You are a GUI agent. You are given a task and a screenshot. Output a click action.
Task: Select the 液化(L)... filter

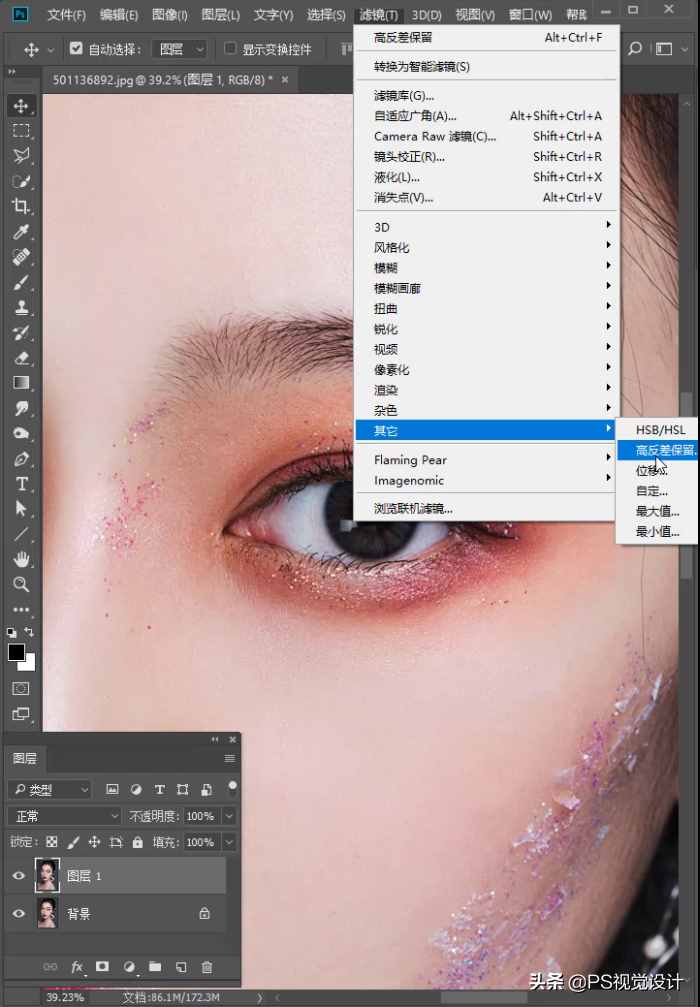[486, 177]
